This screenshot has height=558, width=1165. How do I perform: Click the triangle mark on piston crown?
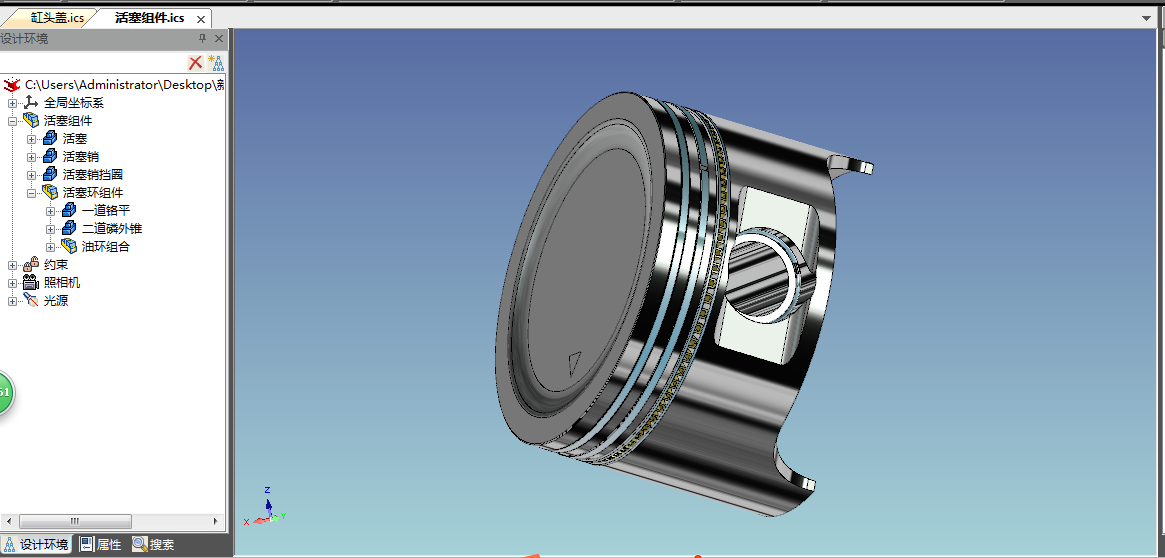click(x=573, y=363)
